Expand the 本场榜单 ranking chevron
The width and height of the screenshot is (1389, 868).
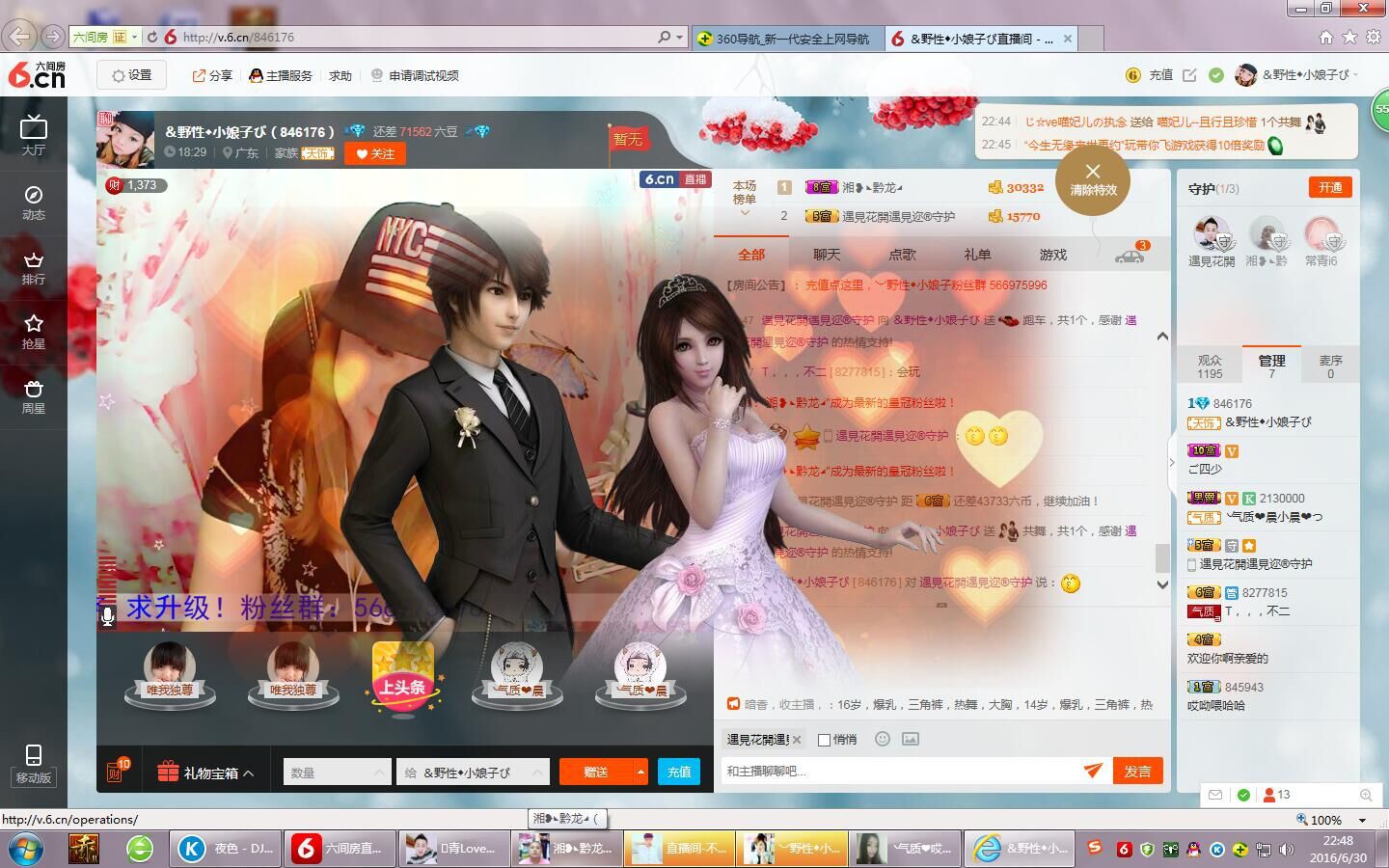745,213
